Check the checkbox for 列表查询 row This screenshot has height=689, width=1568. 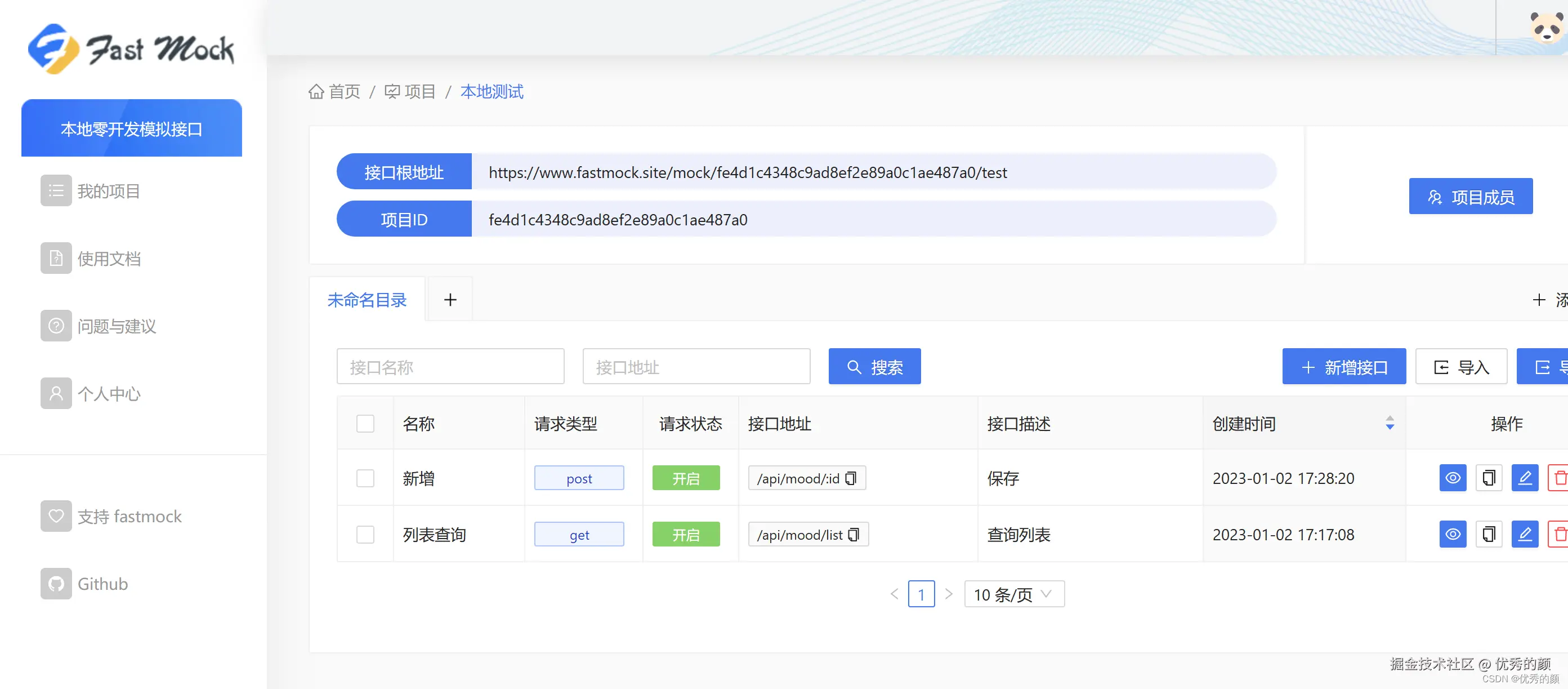pyautogui.click(x=365, y=534)
